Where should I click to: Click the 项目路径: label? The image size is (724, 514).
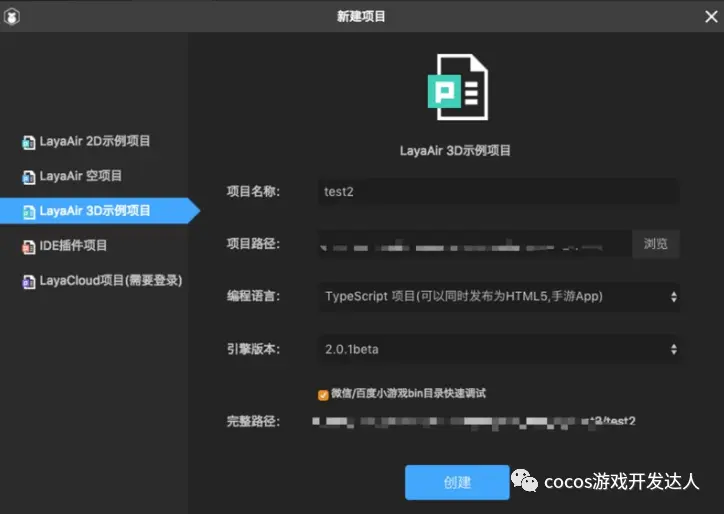point(253,243)
